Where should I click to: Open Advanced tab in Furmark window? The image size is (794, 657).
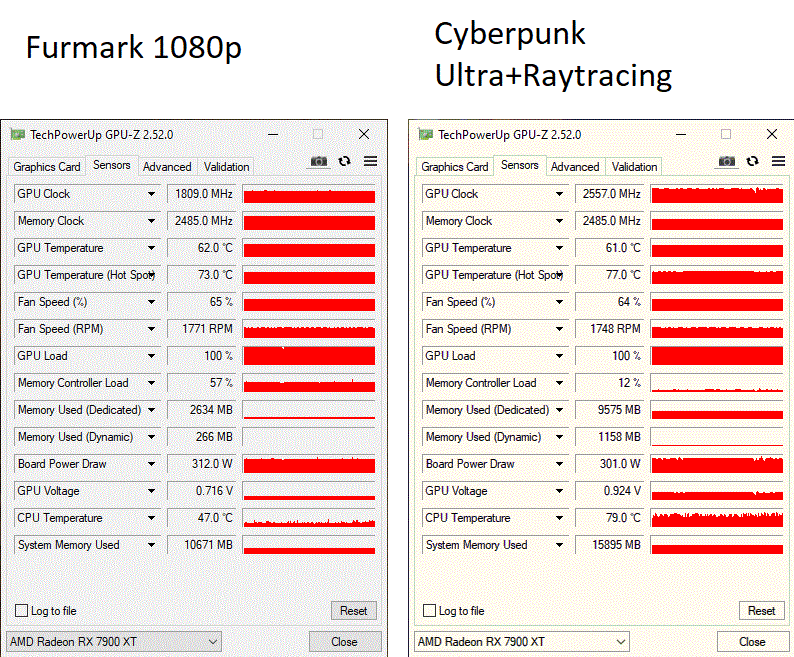point(167,167)
